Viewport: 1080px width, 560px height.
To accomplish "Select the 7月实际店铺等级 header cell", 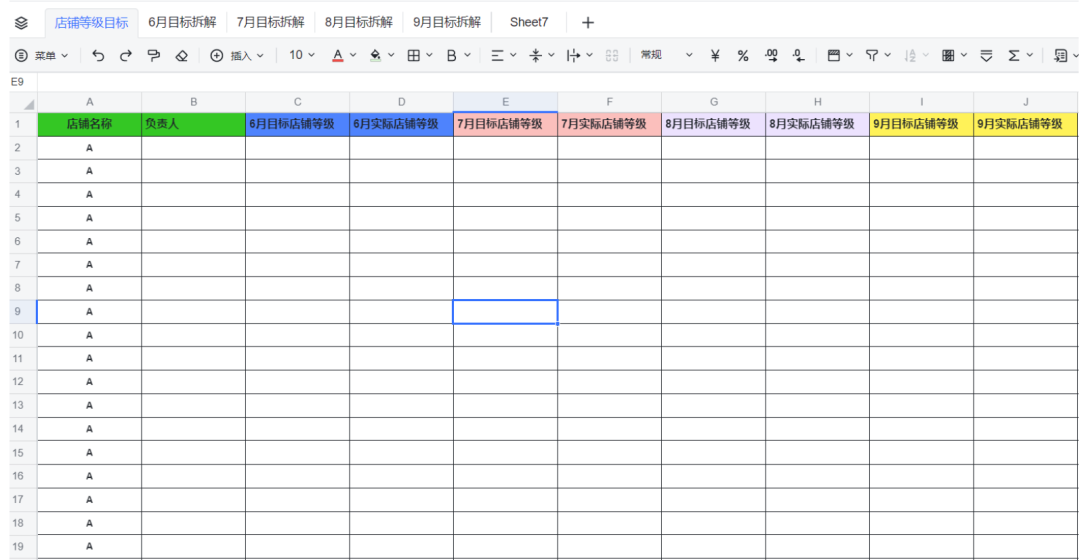I will point(610,124).
